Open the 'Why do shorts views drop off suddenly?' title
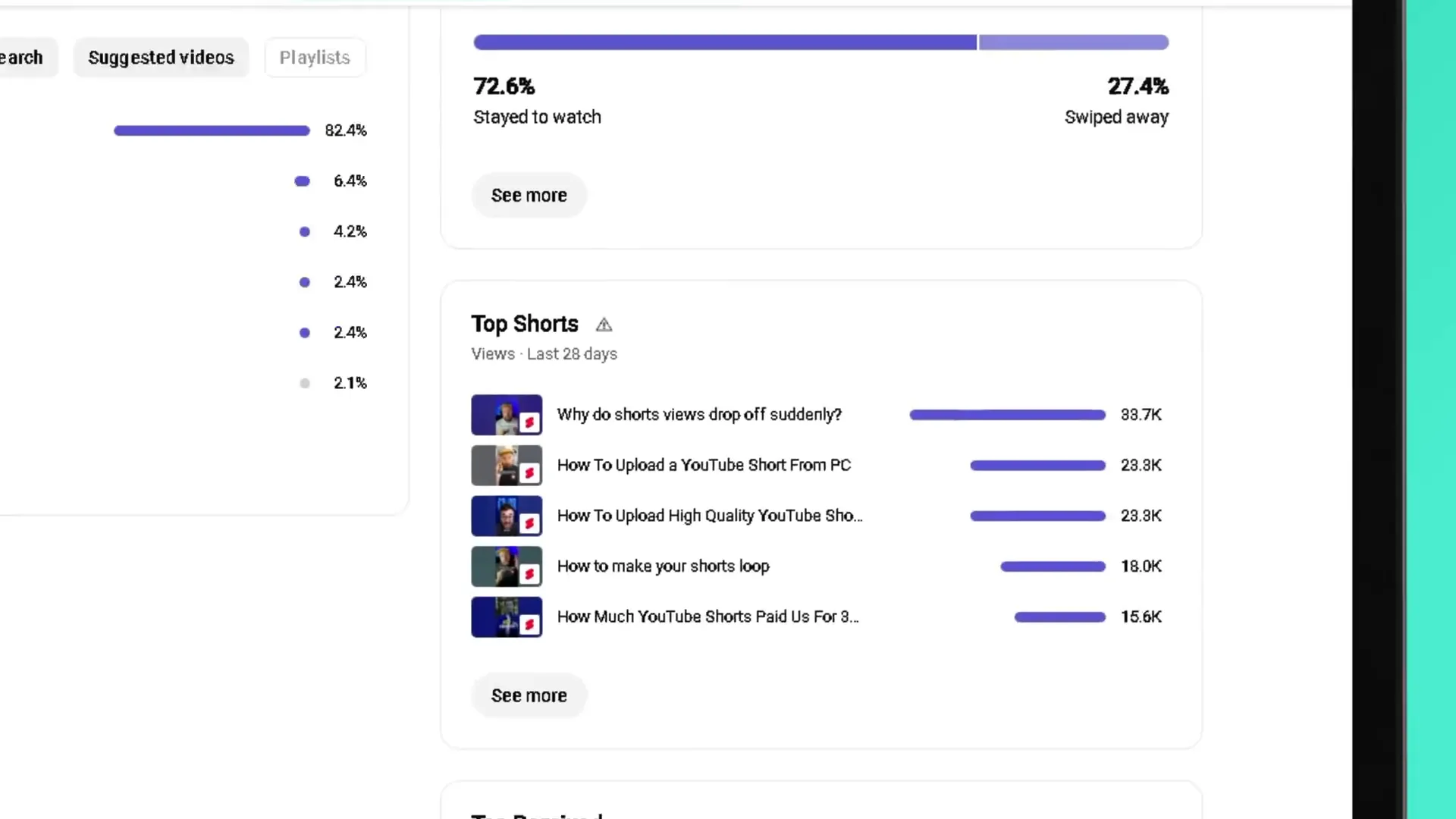Screen dimensions: 1456x819 699,415
